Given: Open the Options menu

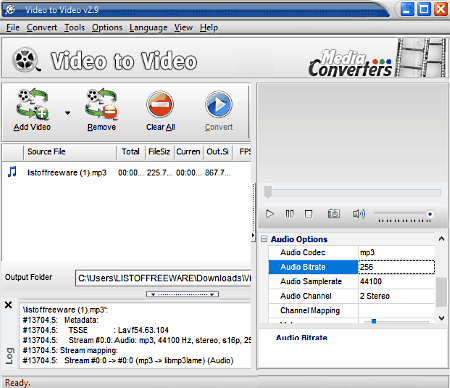Looking at the screenshot, I should (107, 28).
